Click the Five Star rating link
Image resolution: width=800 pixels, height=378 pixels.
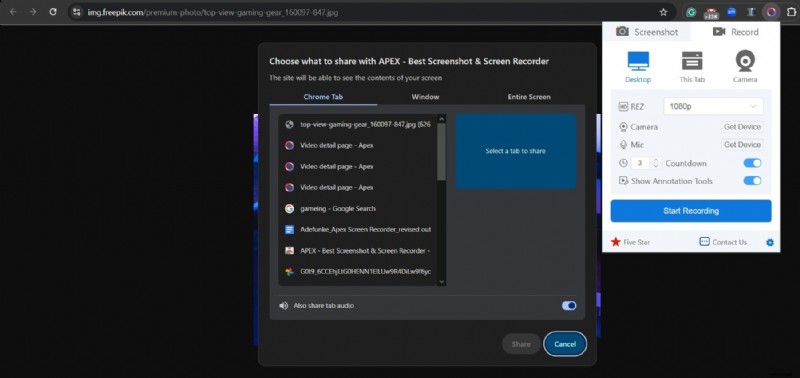(631, 242)
